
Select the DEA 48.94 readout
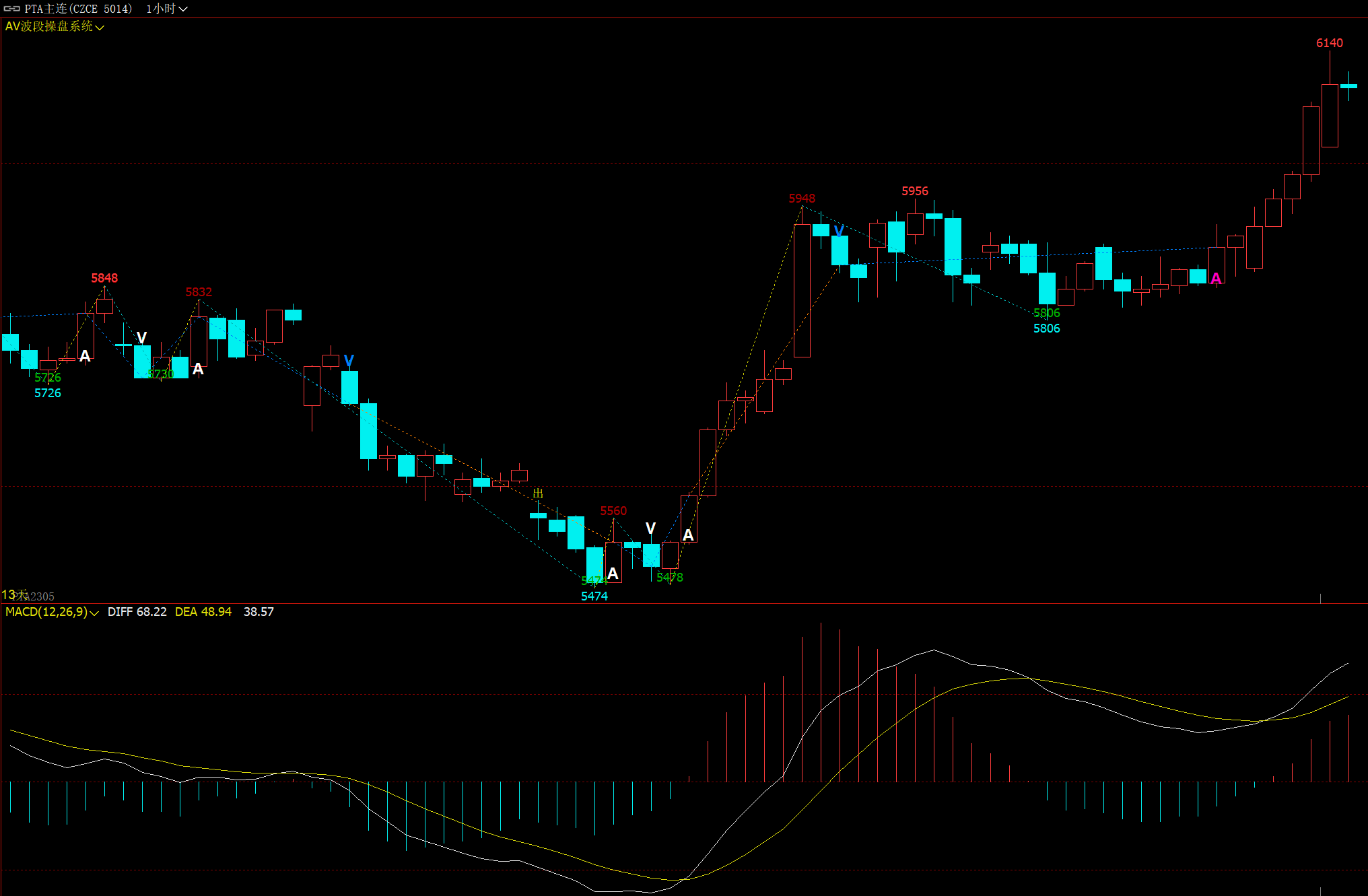pyautogui.click(x=203, y=612)
